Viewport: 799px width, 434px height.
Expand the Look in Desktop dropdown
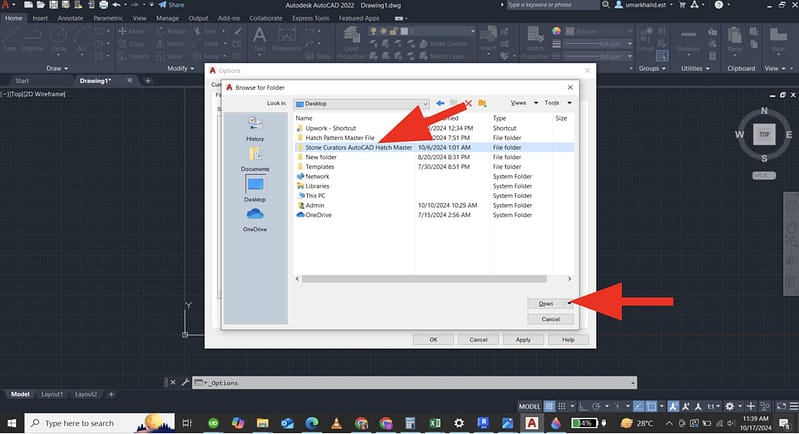425,103
